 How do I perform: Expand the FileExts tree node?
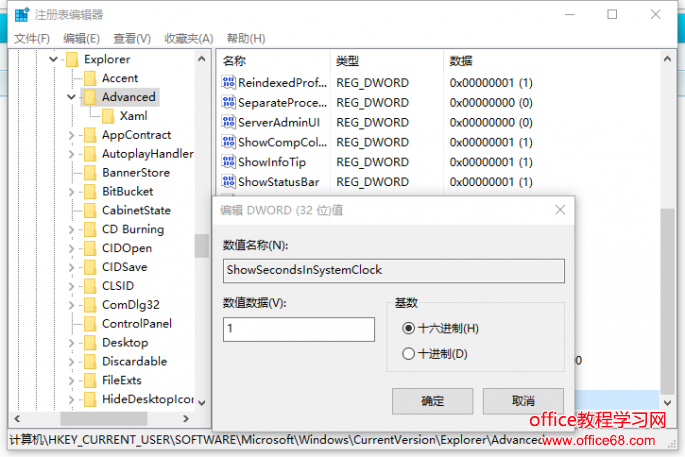click(71, 380)
